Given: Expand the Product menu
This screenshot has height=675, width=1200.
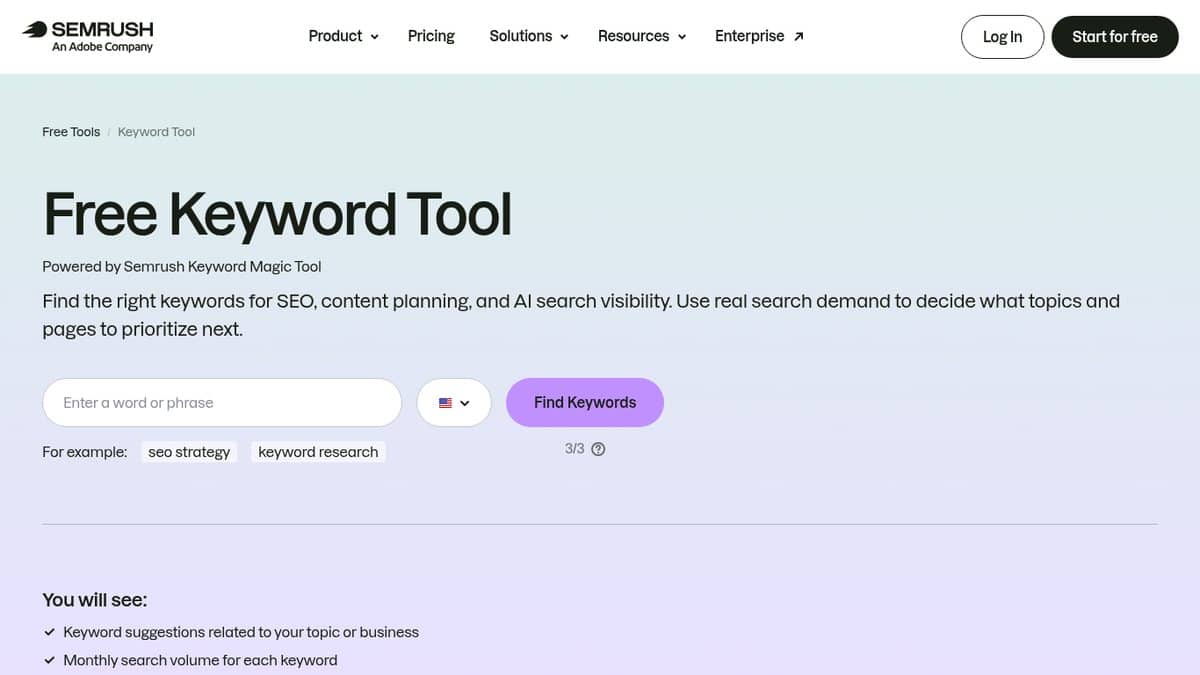Looking at the screenshot, I should click(343, 36).
